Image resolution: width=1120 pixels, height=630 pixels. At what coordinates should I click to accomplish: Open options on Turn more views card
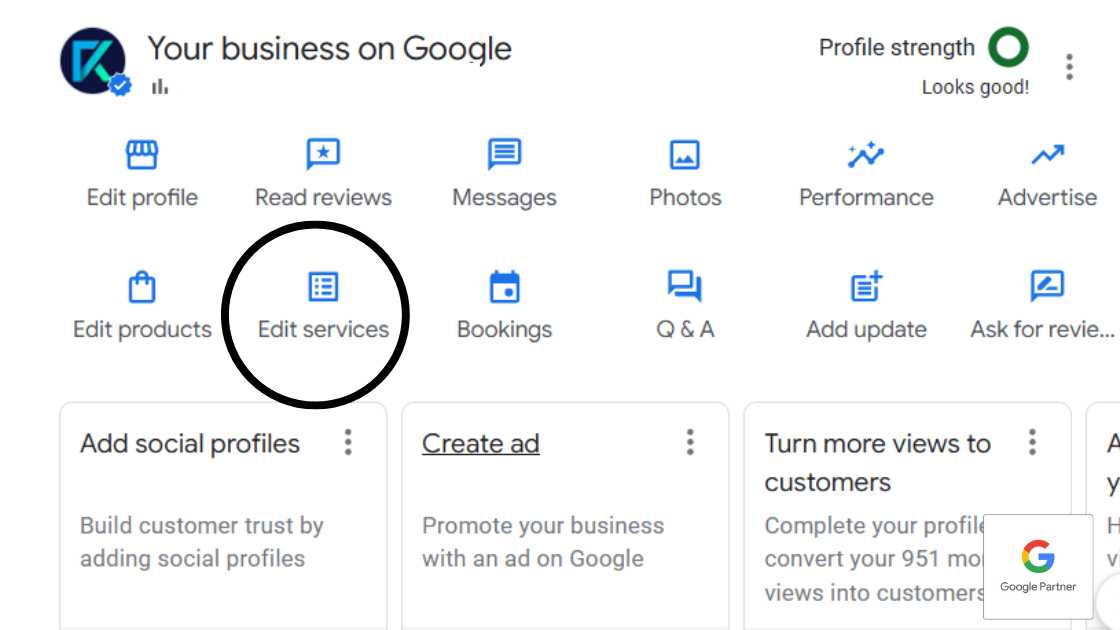pyautogui.click(x=1032, y=442)
